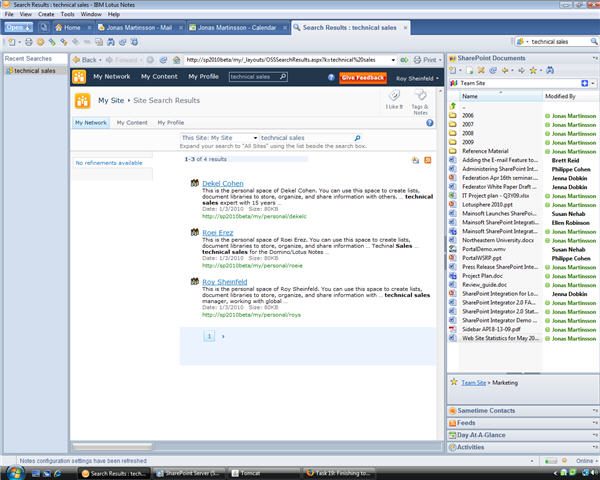The height and width of the screenshot is (480, 600).
Task: Click the navbar search magnifier icon
Action: point(283,77)
